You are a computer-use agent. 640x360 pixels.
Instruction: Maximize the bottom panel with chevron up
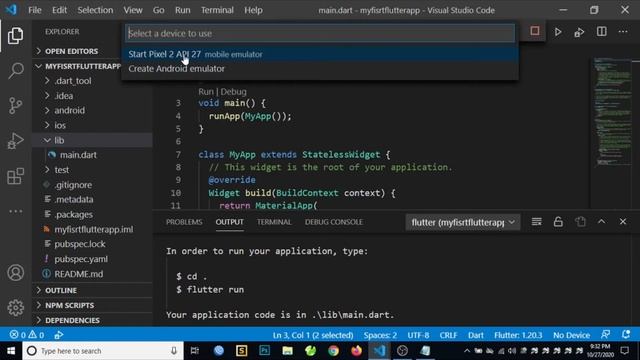pos(601,222)
